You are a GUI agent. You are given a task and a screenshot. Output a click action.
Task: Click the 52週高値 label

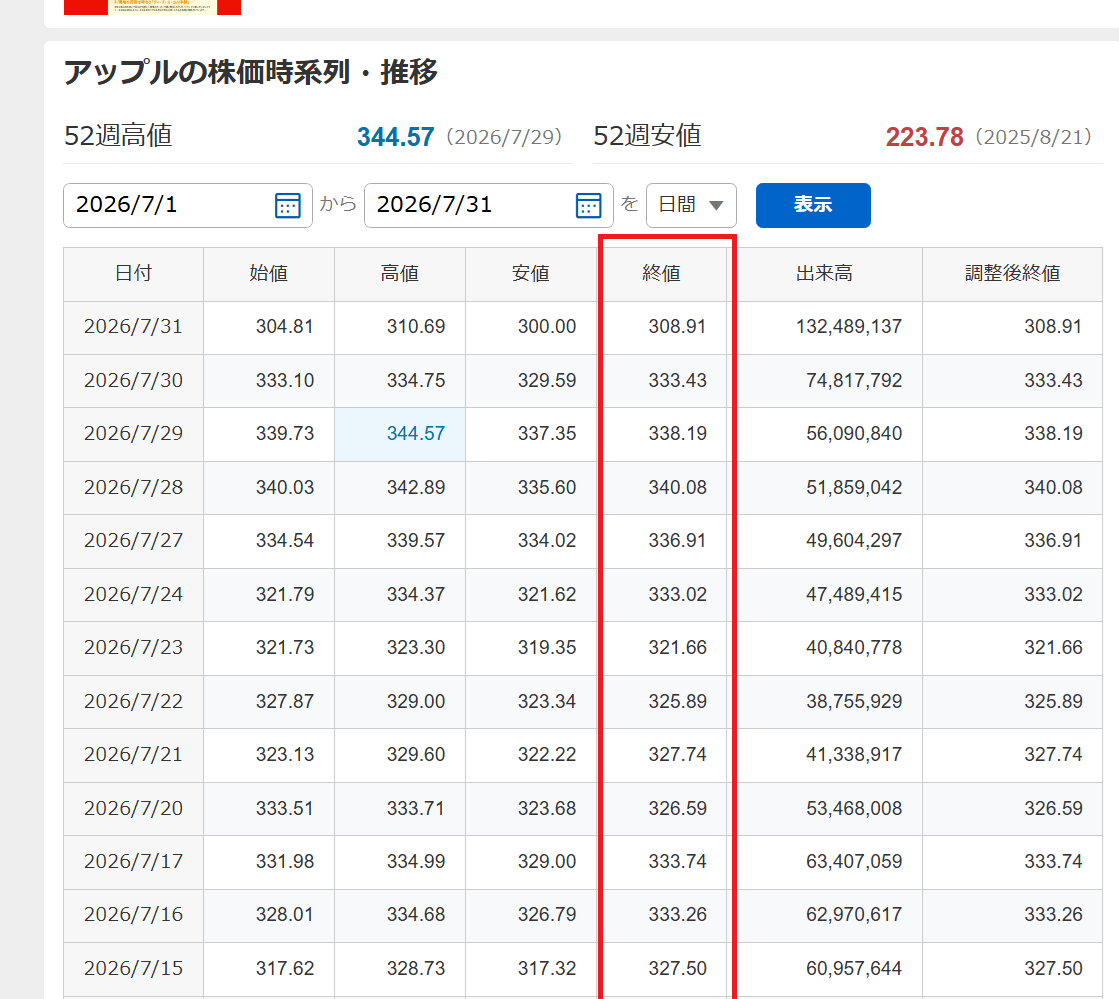[x=118, y=136]
